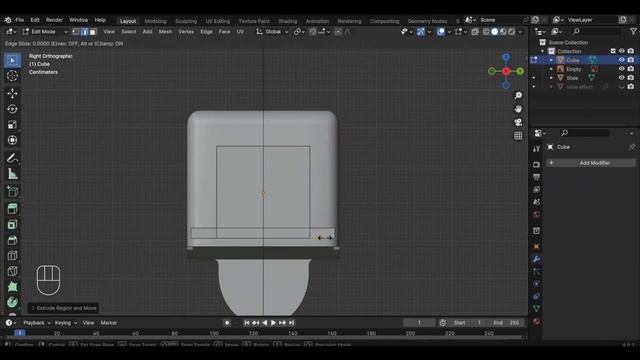
Task: Choose the Move tool
Action: 12,93
